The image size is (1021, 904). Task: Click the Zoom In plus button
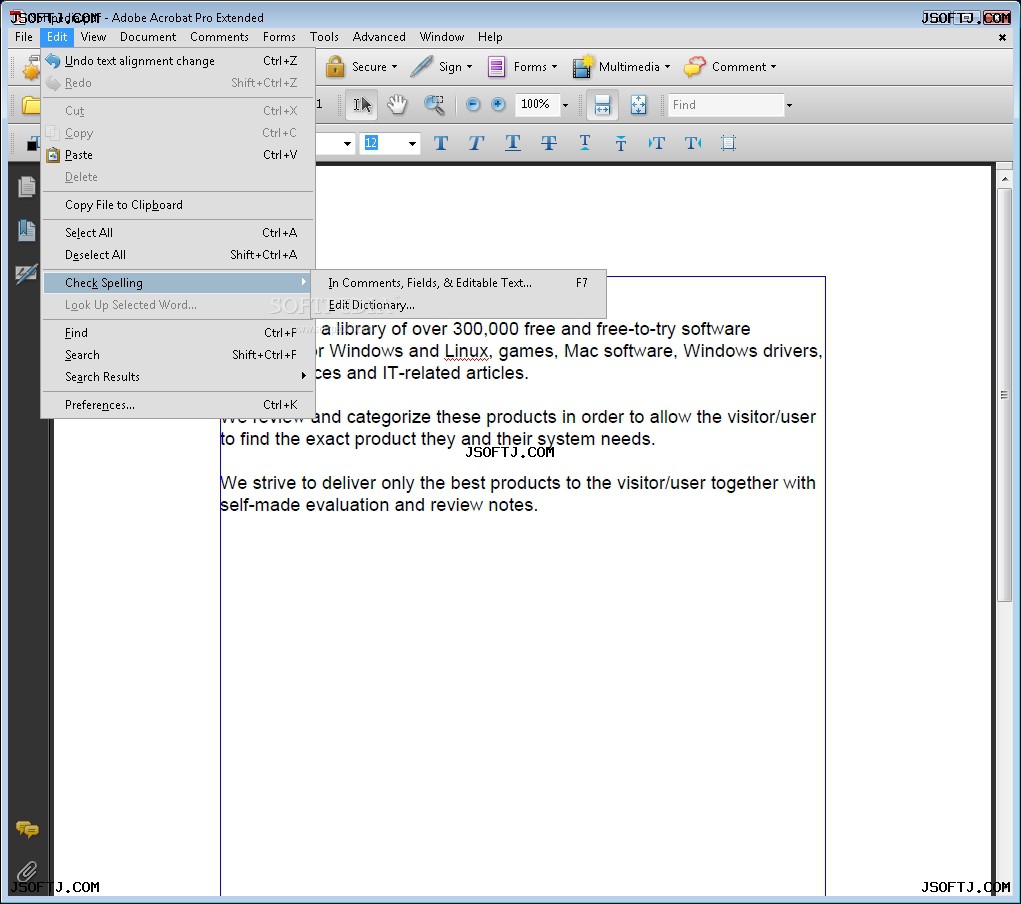tap(498, 104)
